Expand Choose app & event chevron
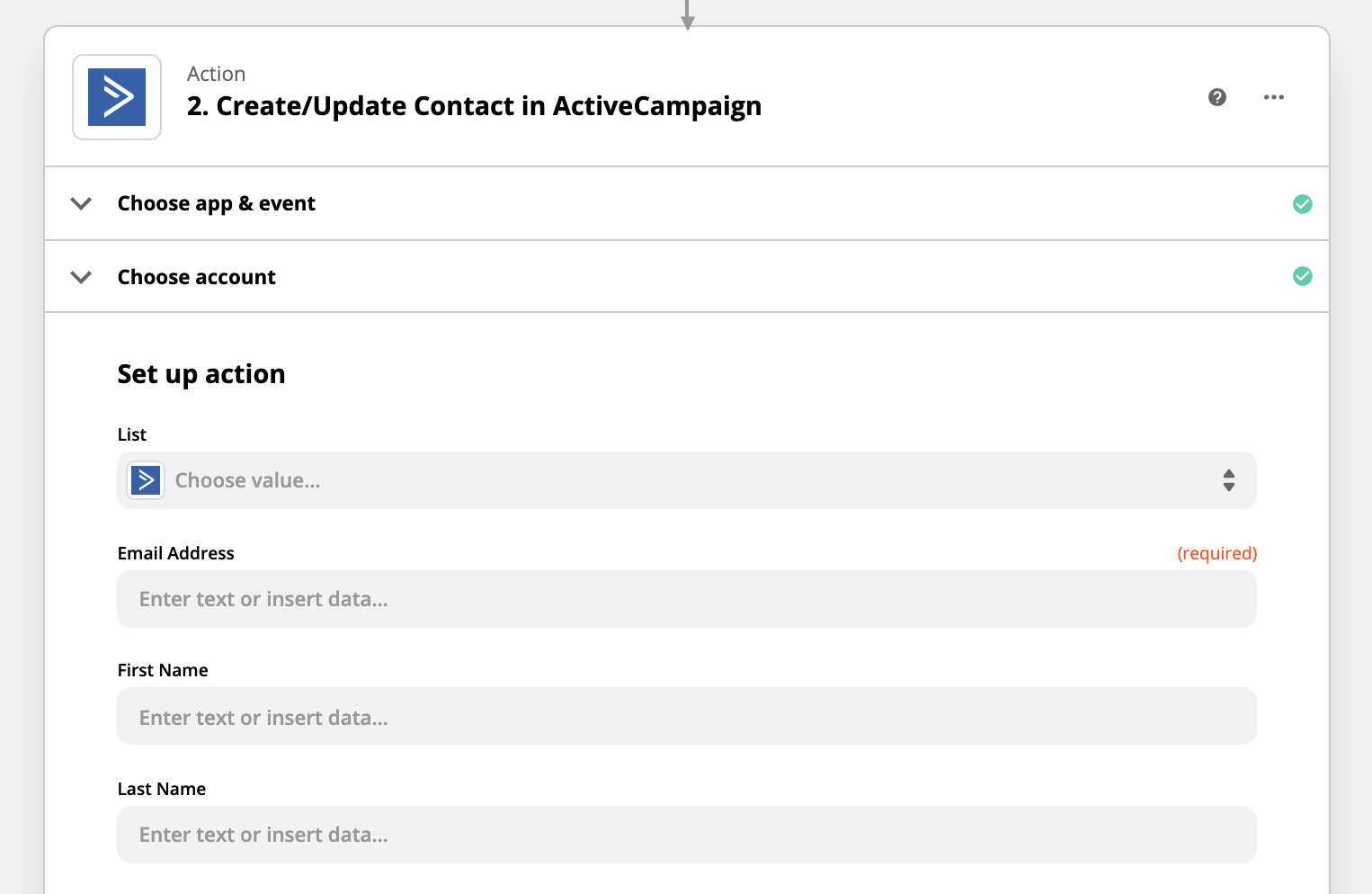The image size is (1372, 894). click(x=81, y=203)
